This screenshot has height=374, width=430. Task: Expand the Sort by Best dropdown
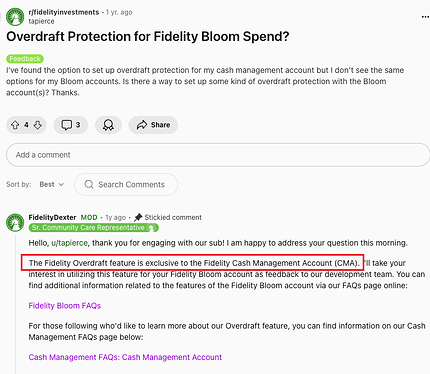(x=52, y=184)
